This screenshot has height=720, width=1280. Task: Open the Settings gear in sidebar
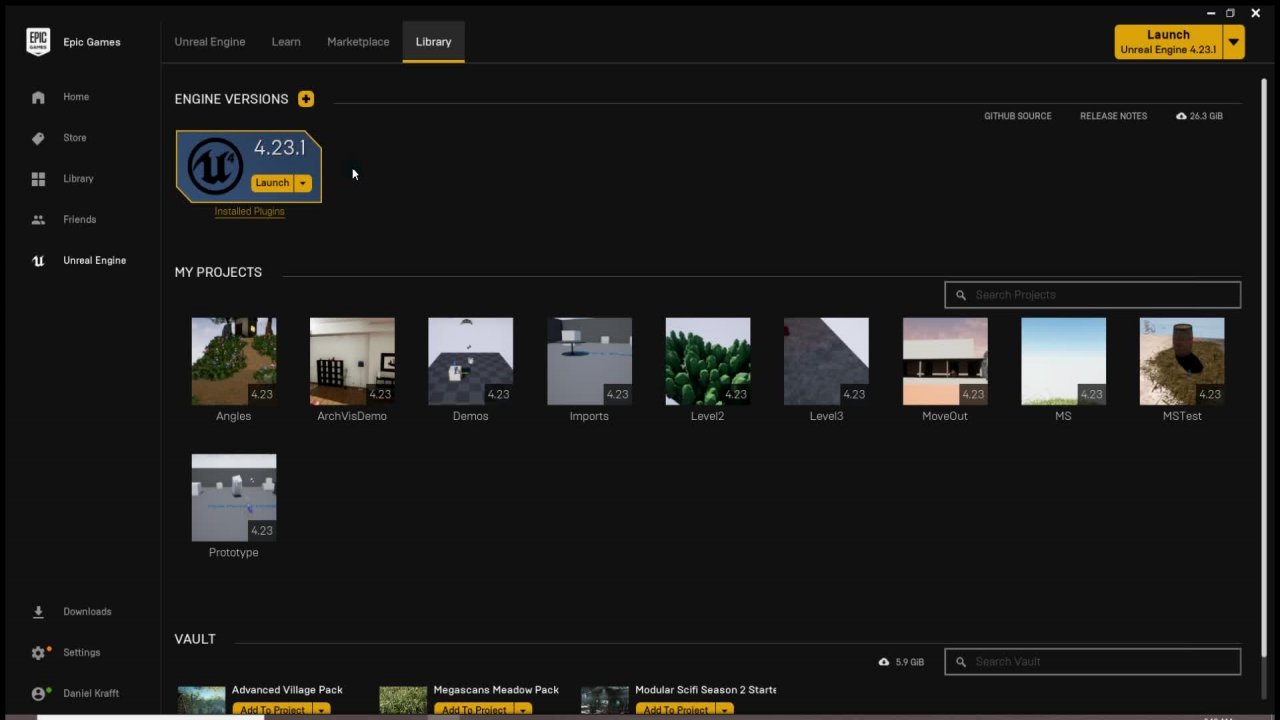[39, 653]
